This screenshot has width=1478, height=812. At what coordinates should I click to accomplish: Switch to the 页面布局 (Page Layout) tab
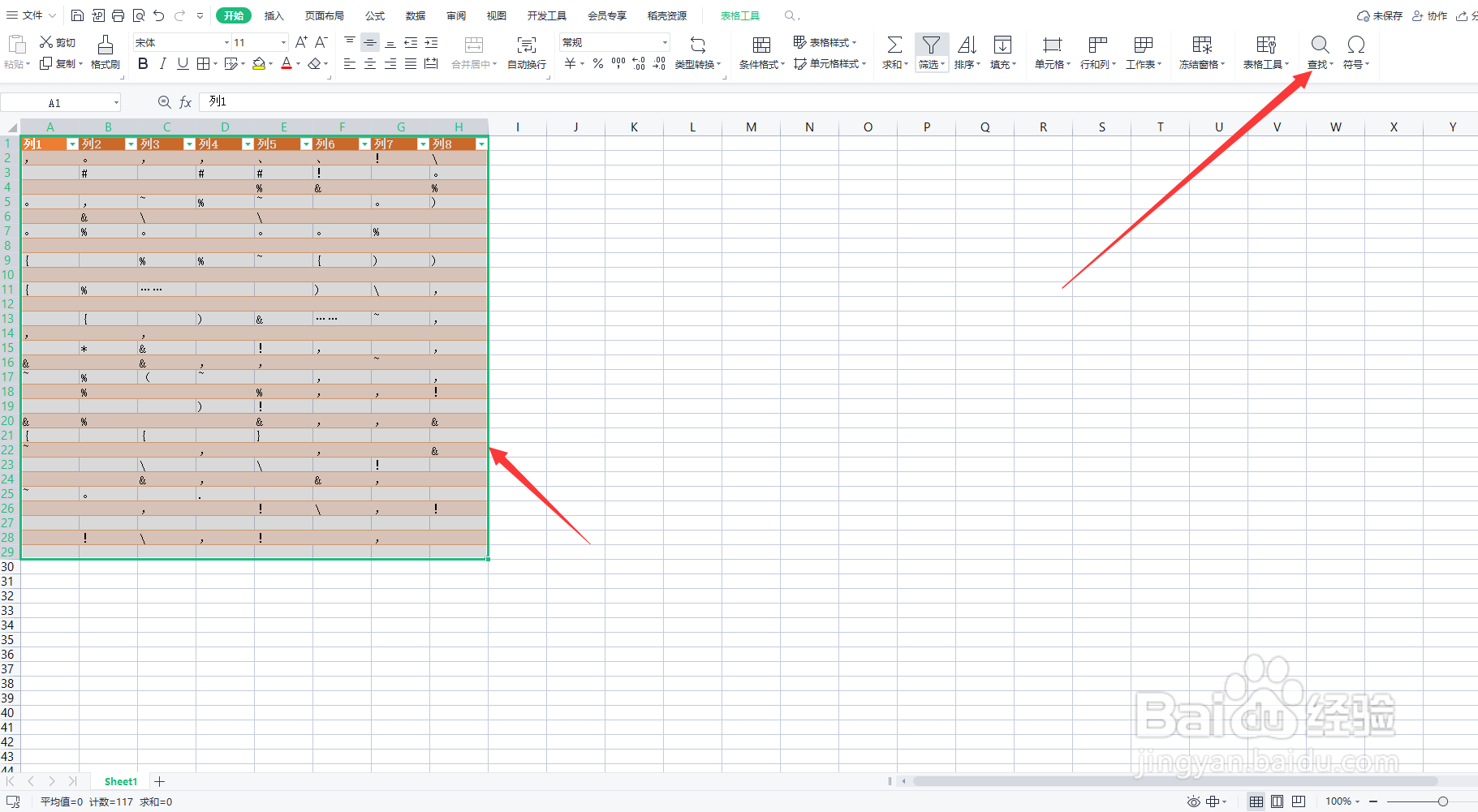325,15
